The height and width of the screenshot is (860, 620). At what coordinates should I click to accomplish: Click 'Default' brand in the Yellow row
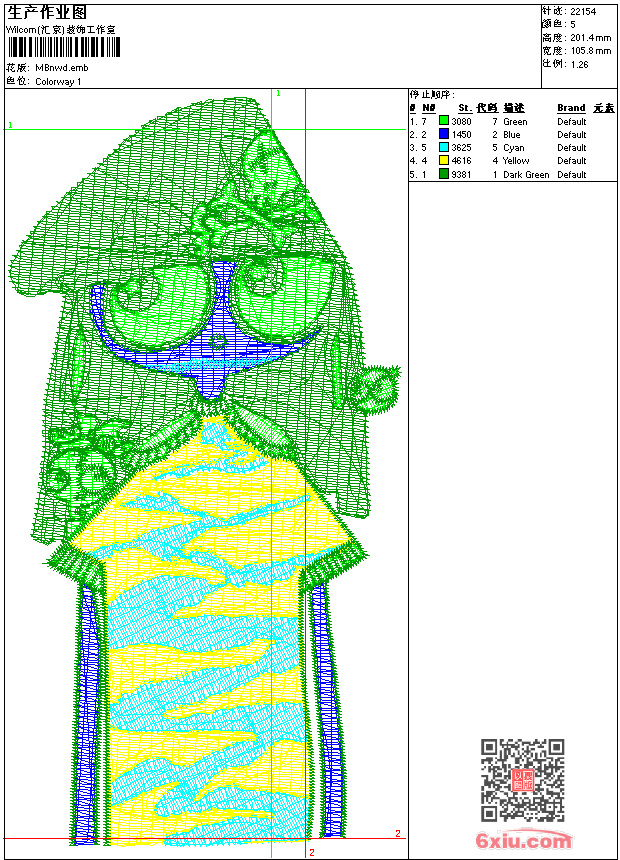pyautogui.click(x=572, y=161)
